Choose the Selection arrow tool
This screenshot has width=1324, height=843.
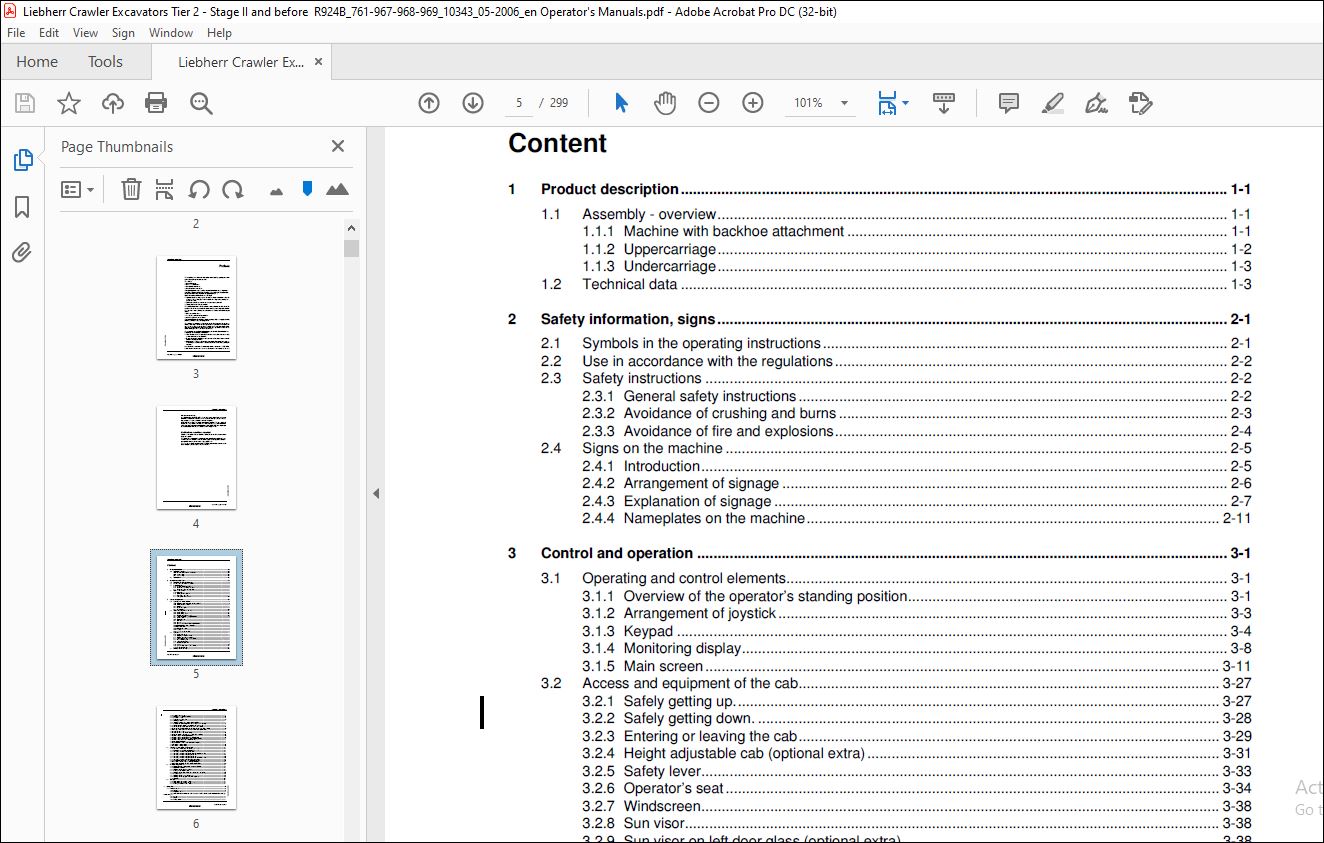coord(621,103)
